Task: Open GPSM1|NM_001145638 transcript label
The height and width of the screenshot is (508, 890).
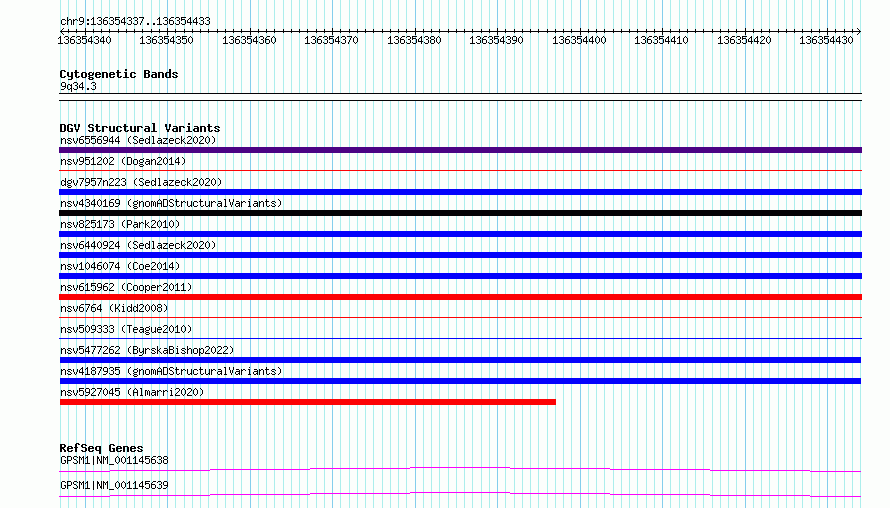Action: pos(114,460)
